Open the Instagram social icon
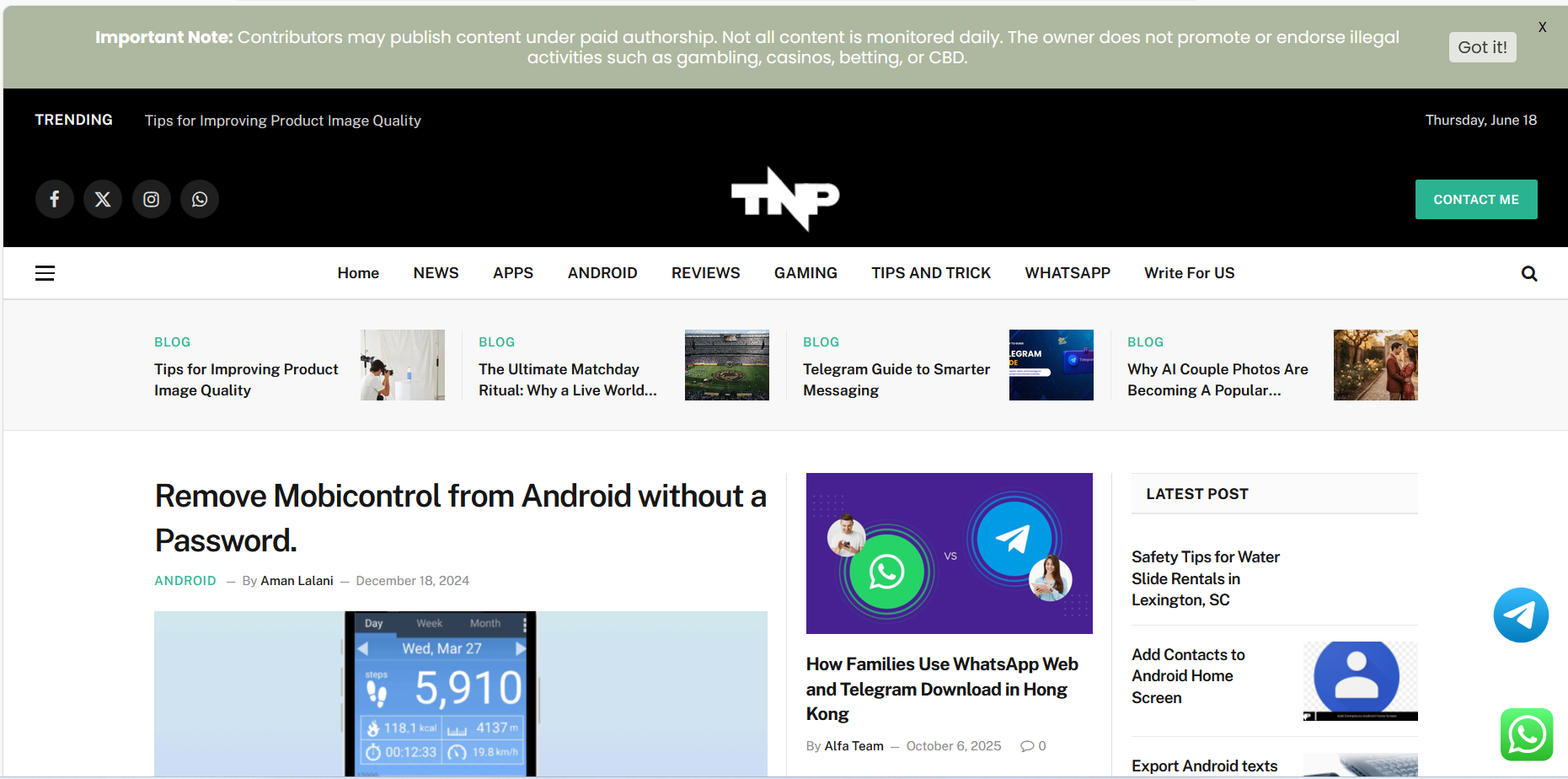1568x779 pixels. point(152,199)
